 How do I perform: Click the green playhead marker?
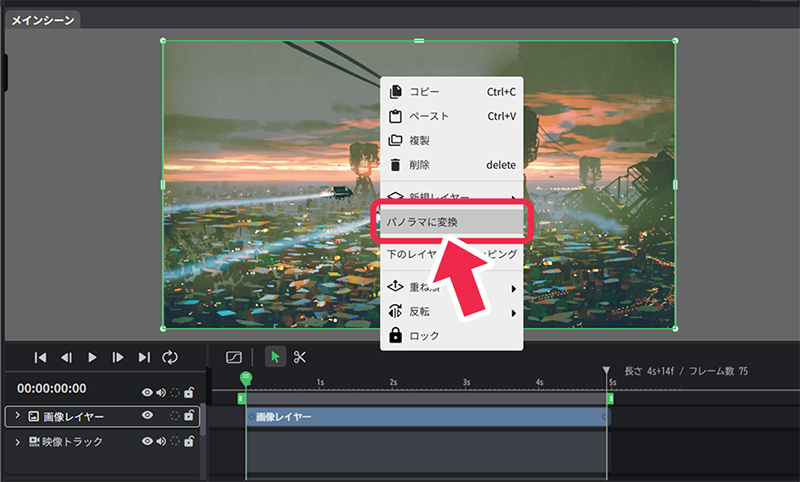click(246, 378)
